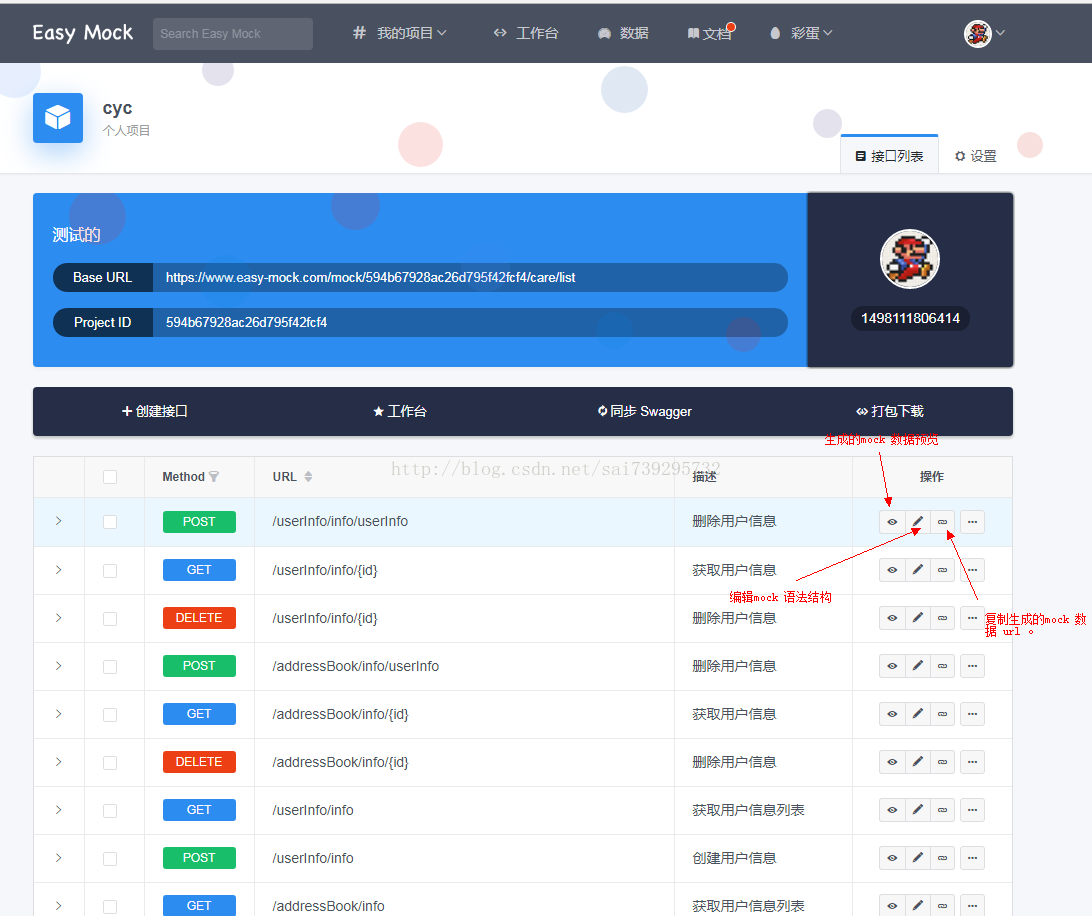This screenshot has width=1092, height=916.
Task: Check the box for GET /userInfo/info/{id}
Action: tap(110, 570)
